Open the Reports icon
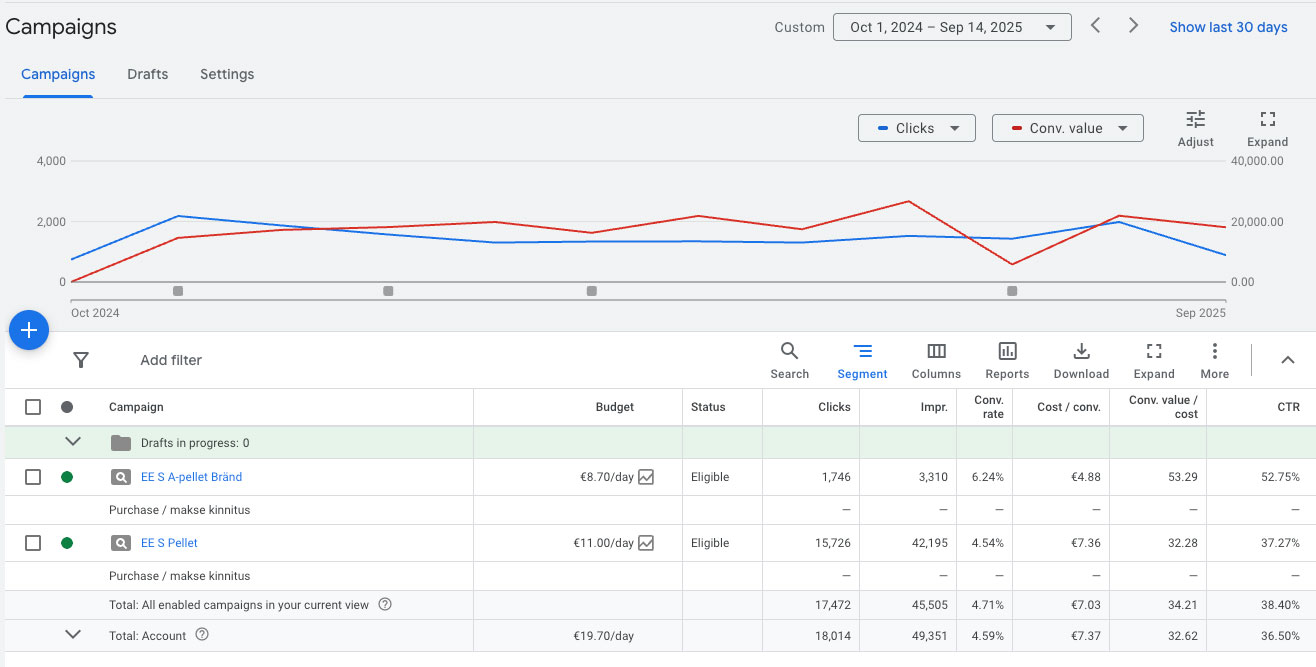Viewport: 1316px width, 667px height. coord(1007,360)
